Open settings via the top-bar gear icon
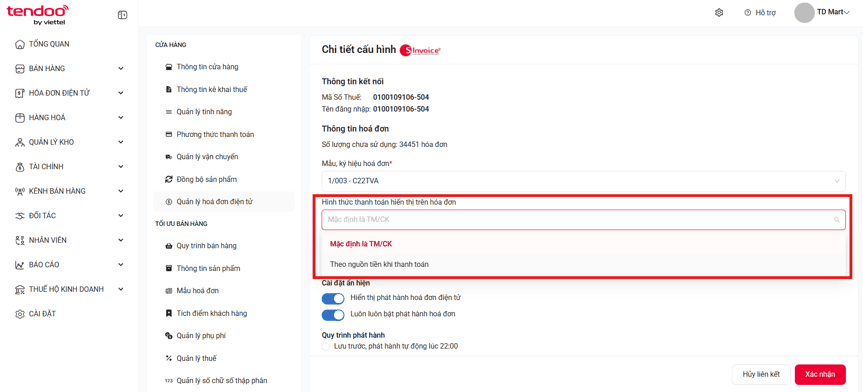Screen dimensions: 863x392 719,12
